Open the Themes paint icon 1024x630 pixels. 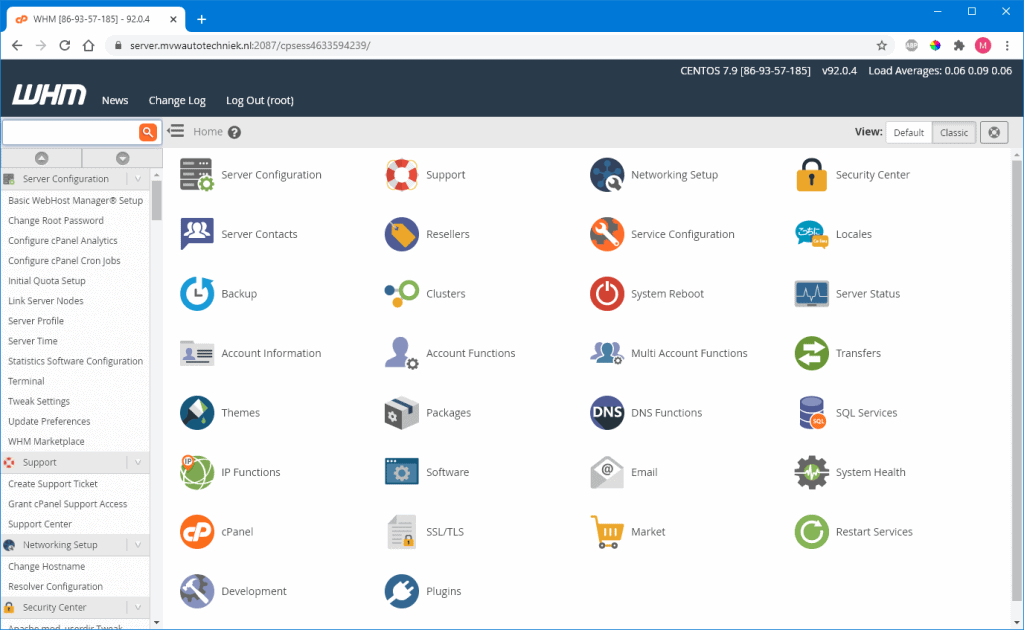(197, 413)
